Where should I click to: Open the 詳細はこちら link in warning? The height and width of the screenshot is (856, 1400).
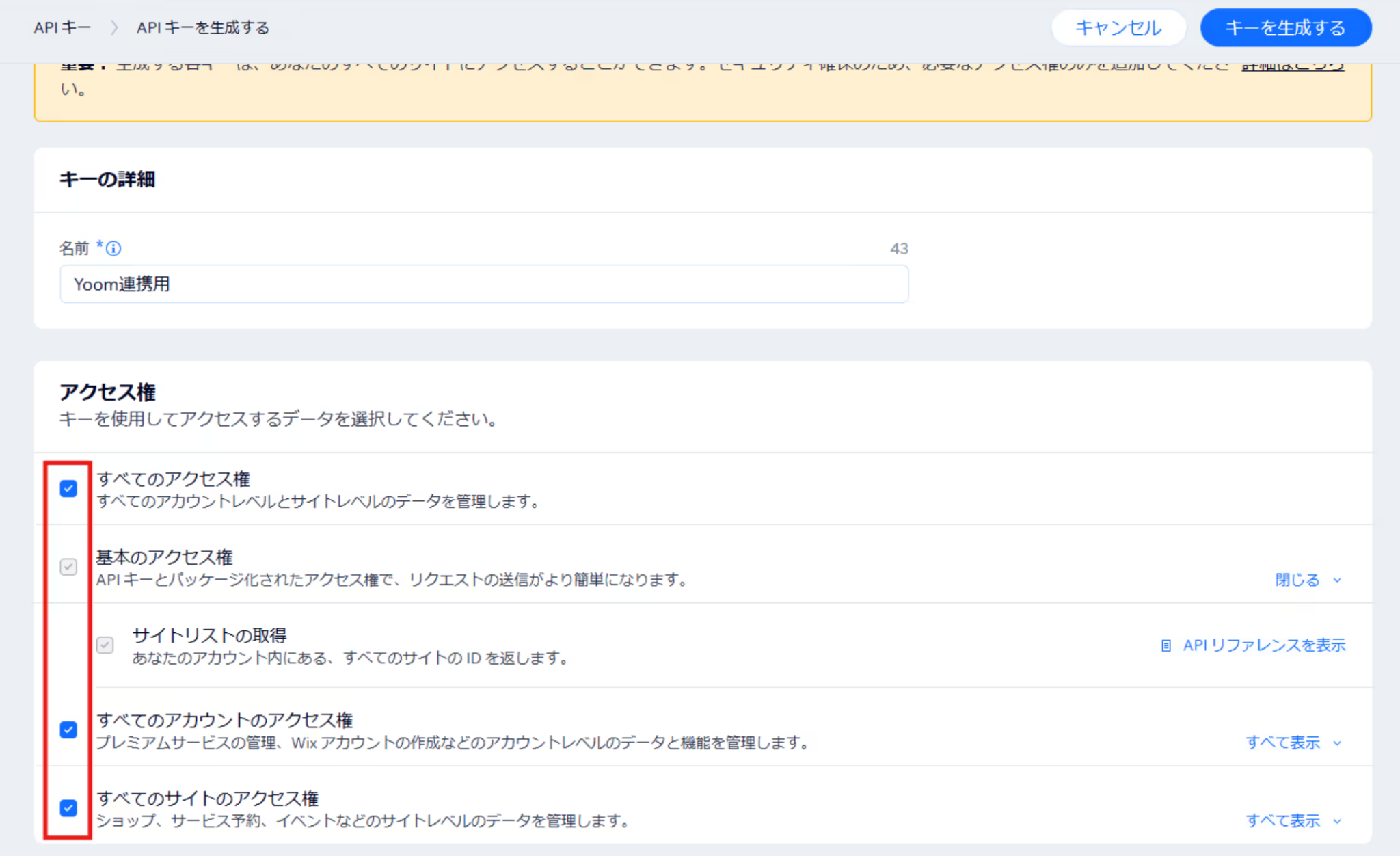coord(1292,66)
